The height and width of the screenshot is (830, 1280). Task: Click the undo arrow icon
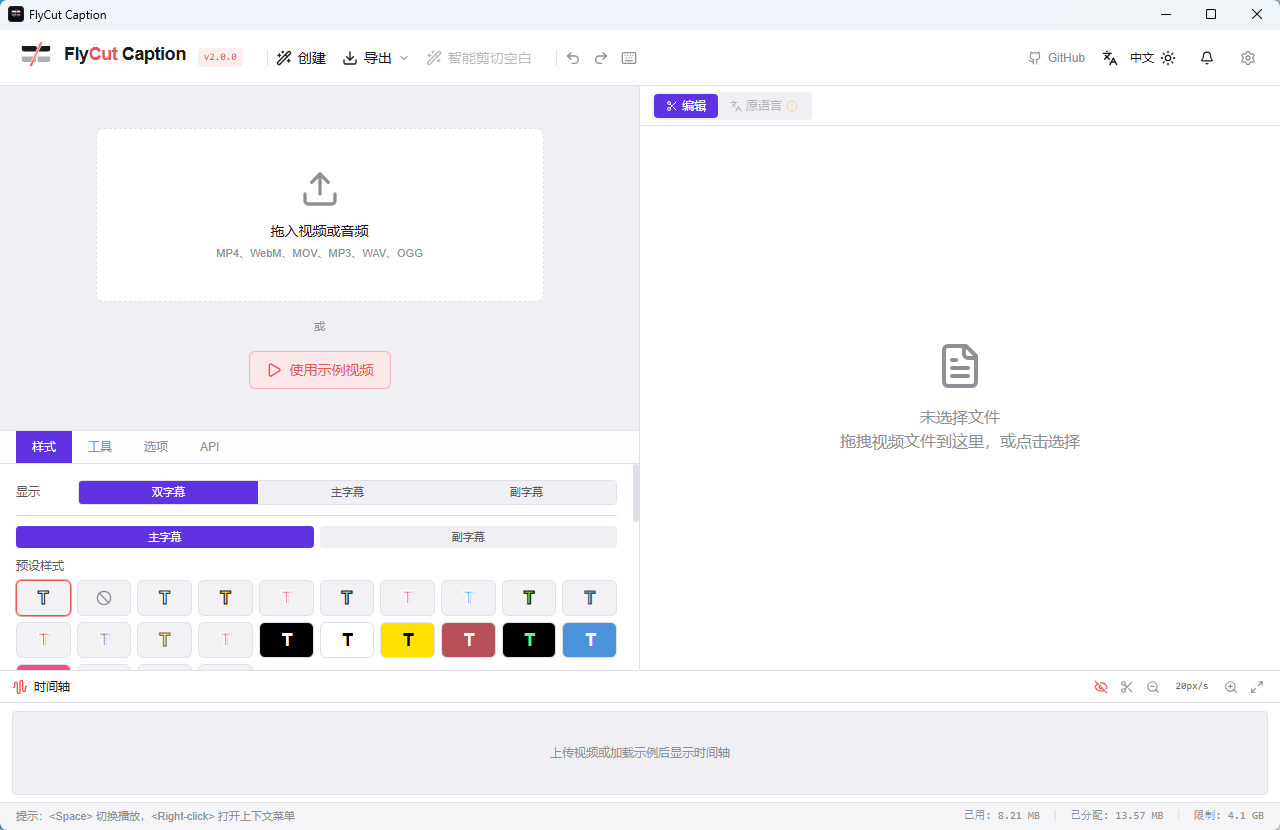[x=573, y=58]
